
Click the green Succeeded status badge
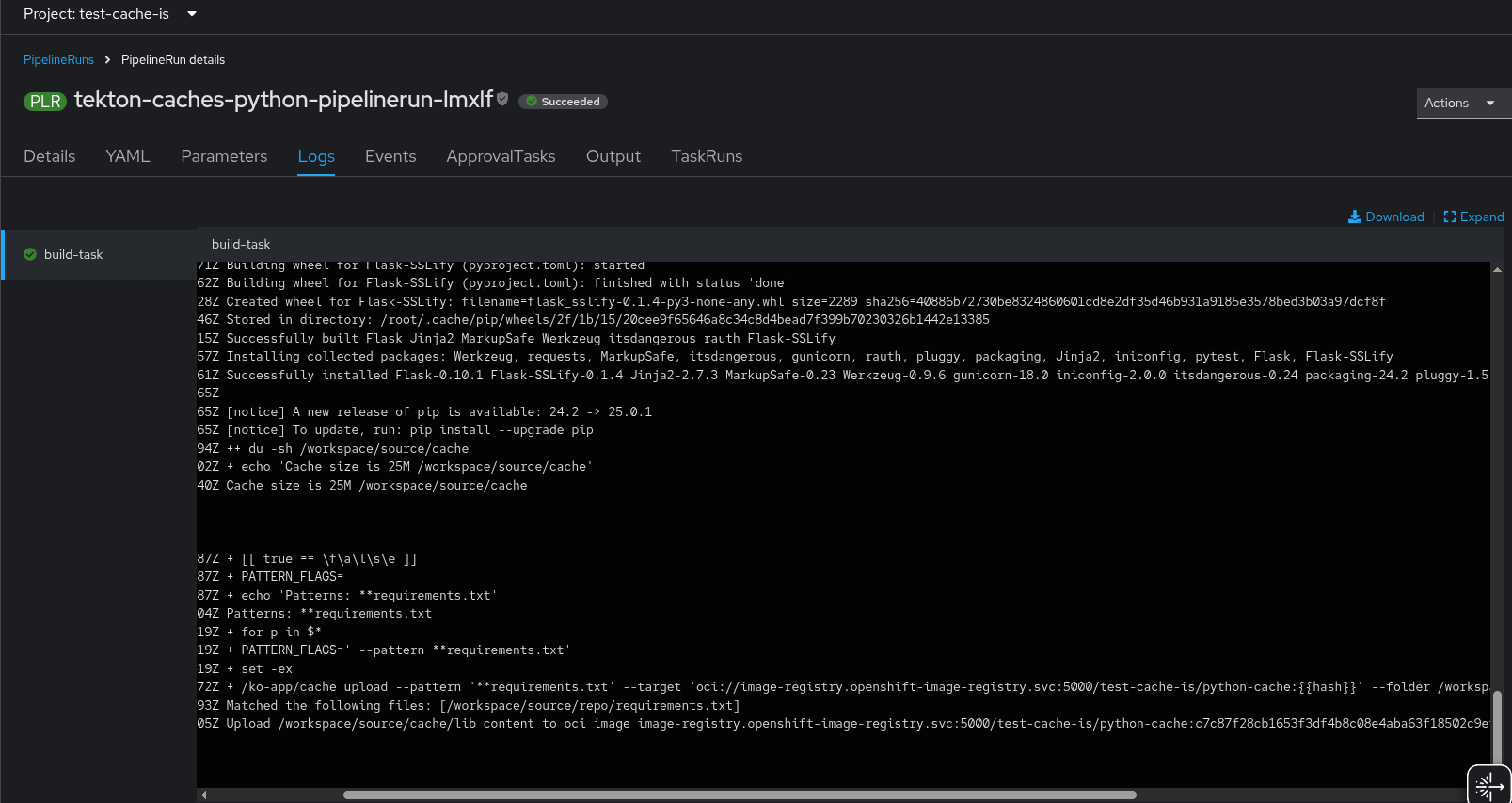pyautogui.click(x=563, y=102)
